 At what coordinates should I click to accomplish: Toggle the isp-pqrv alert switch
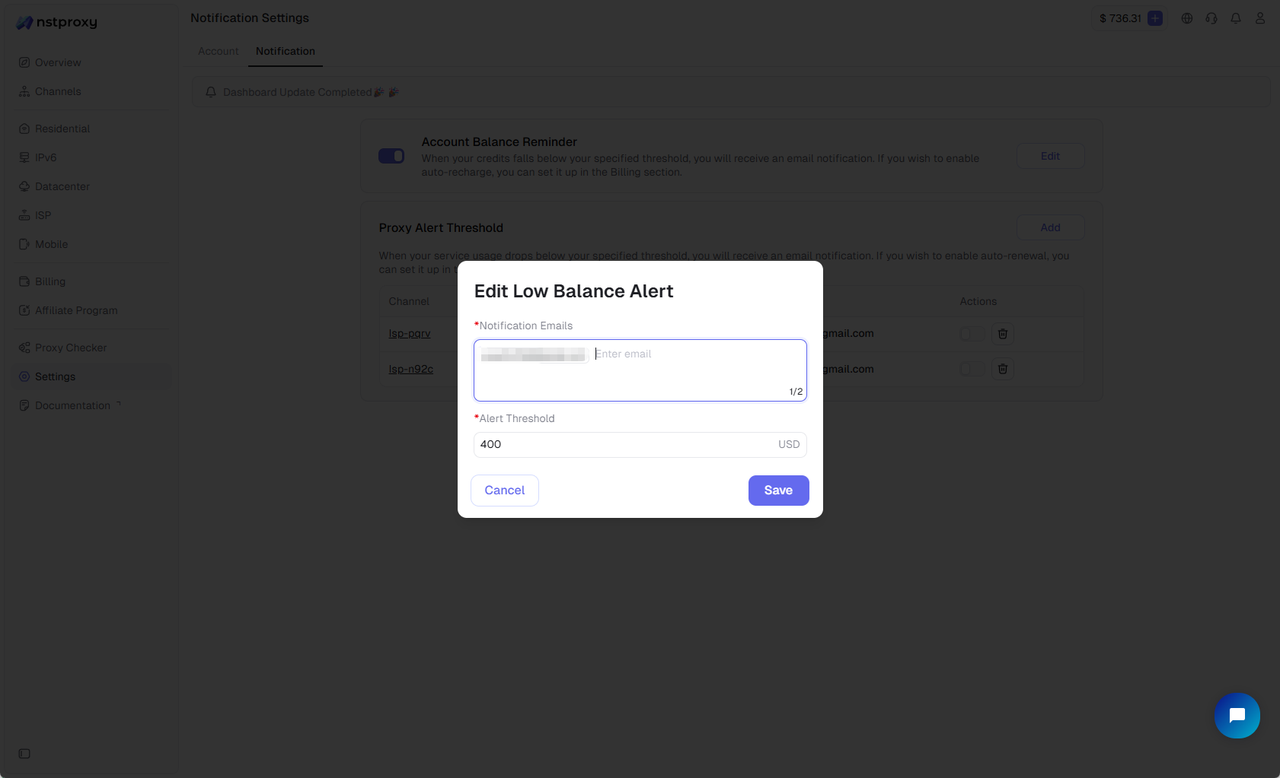pos(972,334)
